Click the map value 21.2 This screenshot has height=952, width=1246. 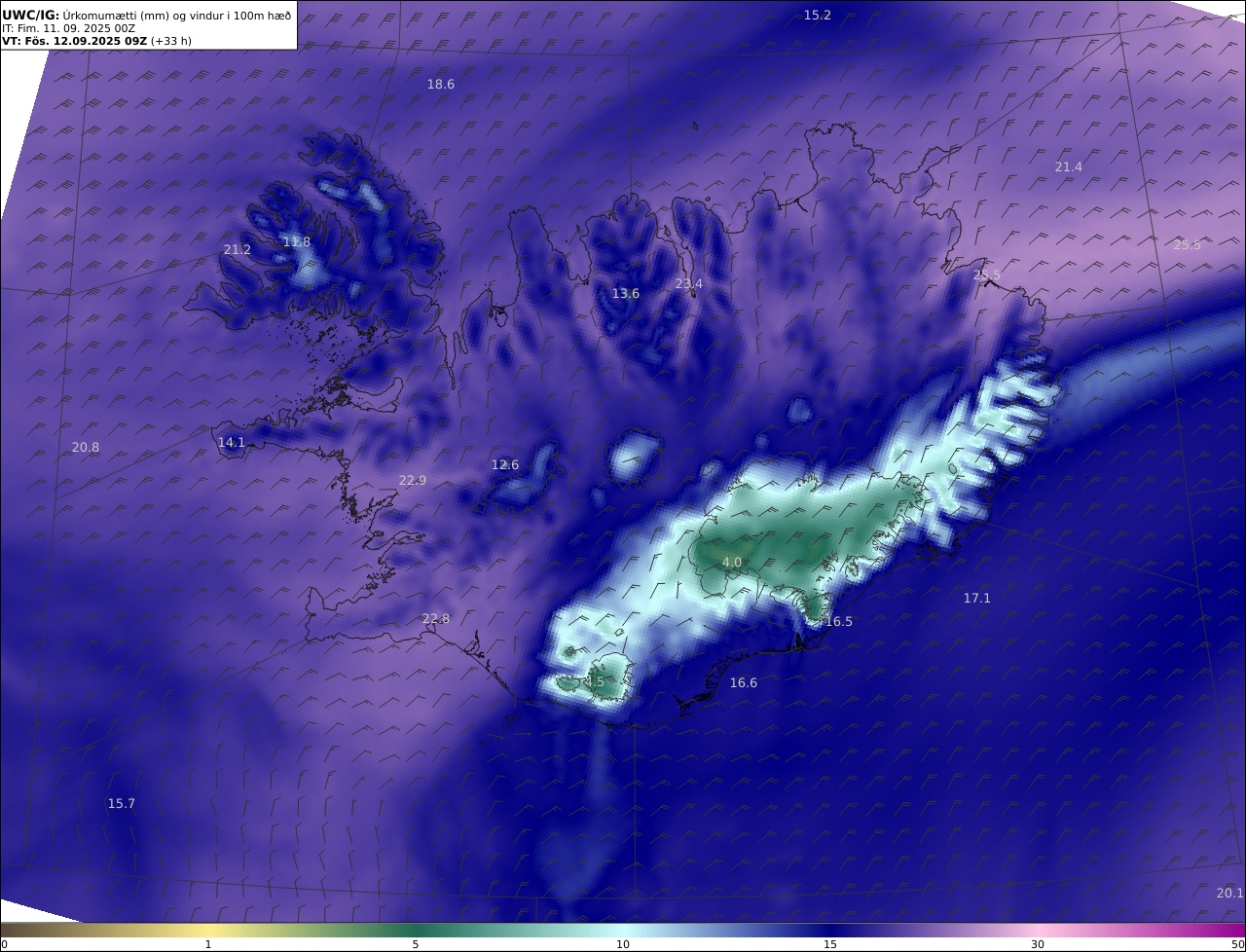238,250
